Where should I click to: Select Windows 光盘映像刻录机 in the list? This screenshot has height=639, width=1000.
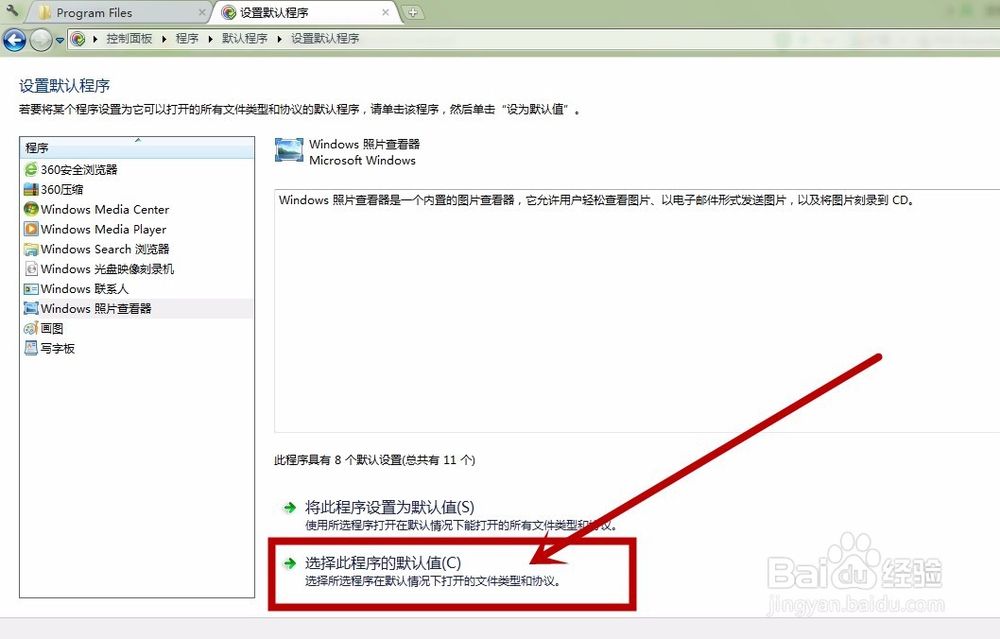pyautogui.click(x=137, y=268)
